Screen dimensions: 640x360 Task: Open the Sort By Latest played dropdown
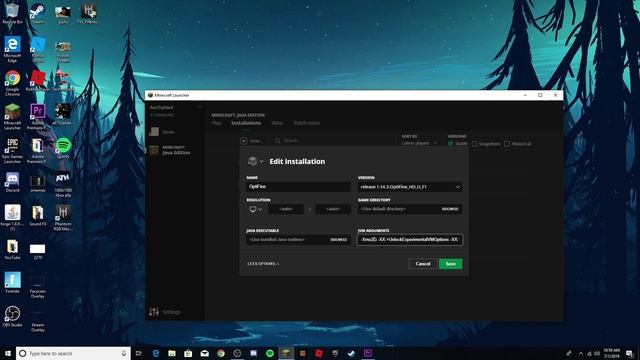pyautogui.click(x=419, y=143)
